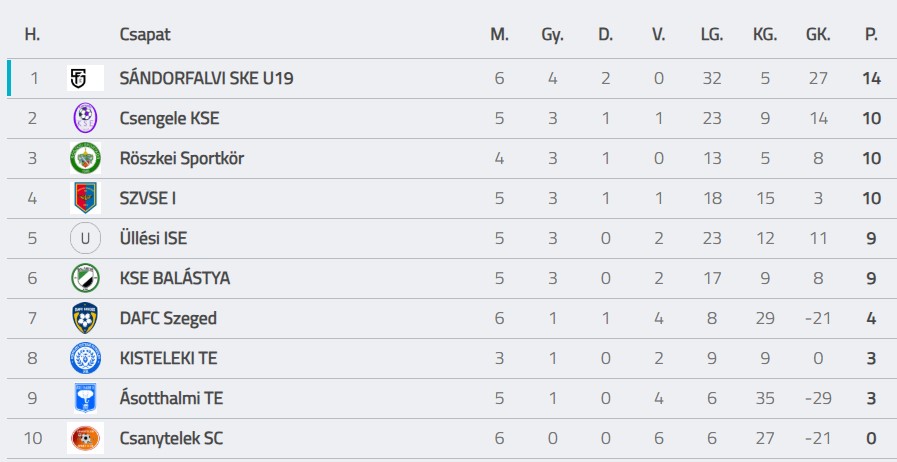Click the Üllési ISE placeholder logo

pos(85,238)
